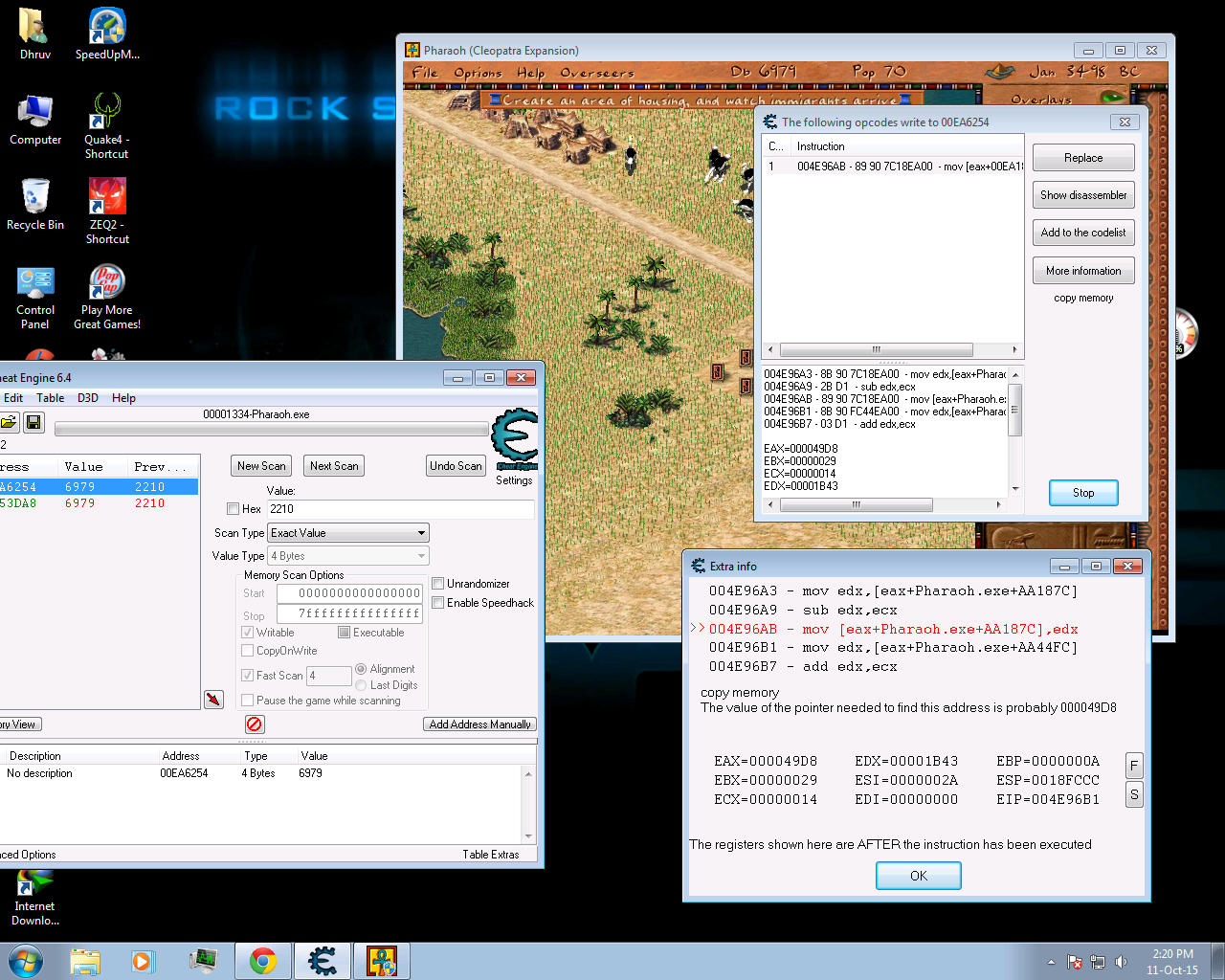Open Google Chrome from the taskbar
This screenshot has width=1225, height=980.
[x=263, y=961]
